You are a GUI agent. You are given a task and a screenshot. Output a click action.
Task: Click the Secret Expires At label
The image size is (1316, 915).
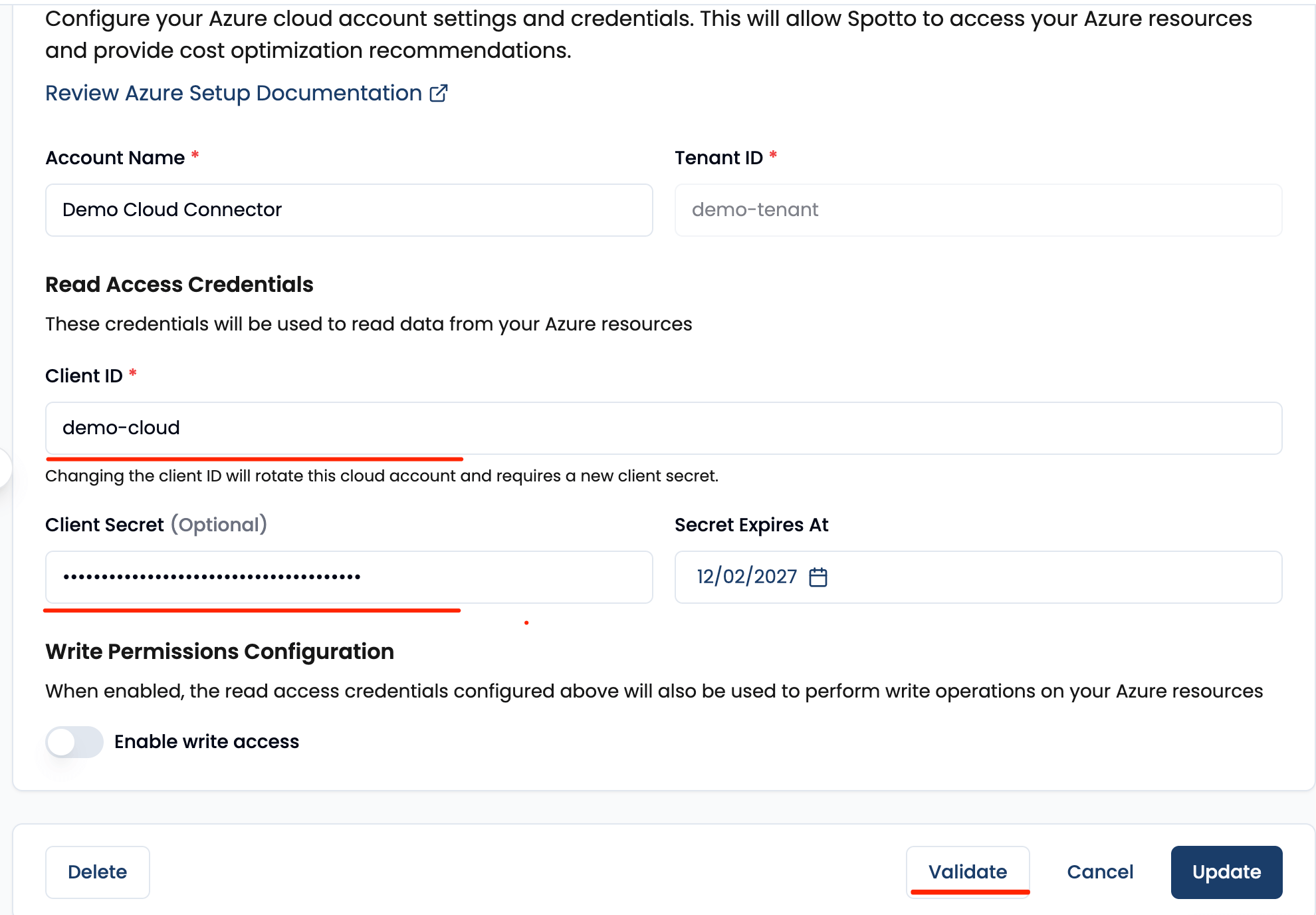tap(751, 525)
